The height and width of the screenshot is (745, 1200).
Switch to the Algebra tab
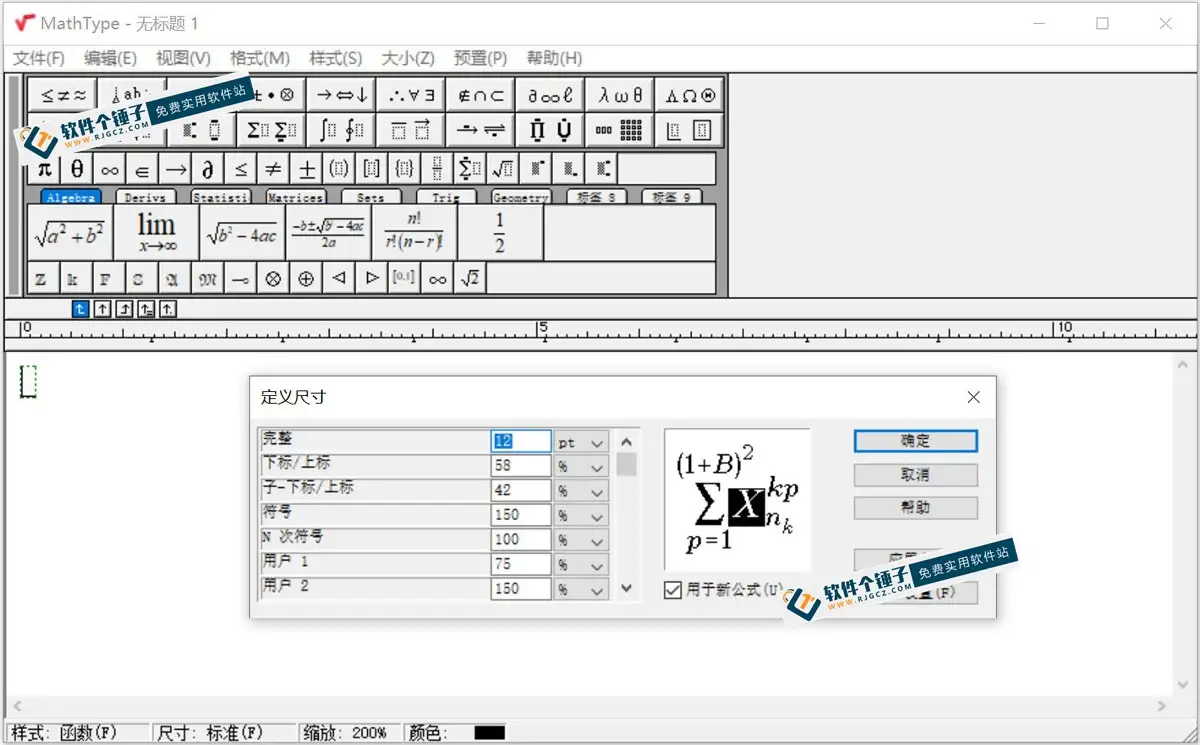(x=71, y=197)
